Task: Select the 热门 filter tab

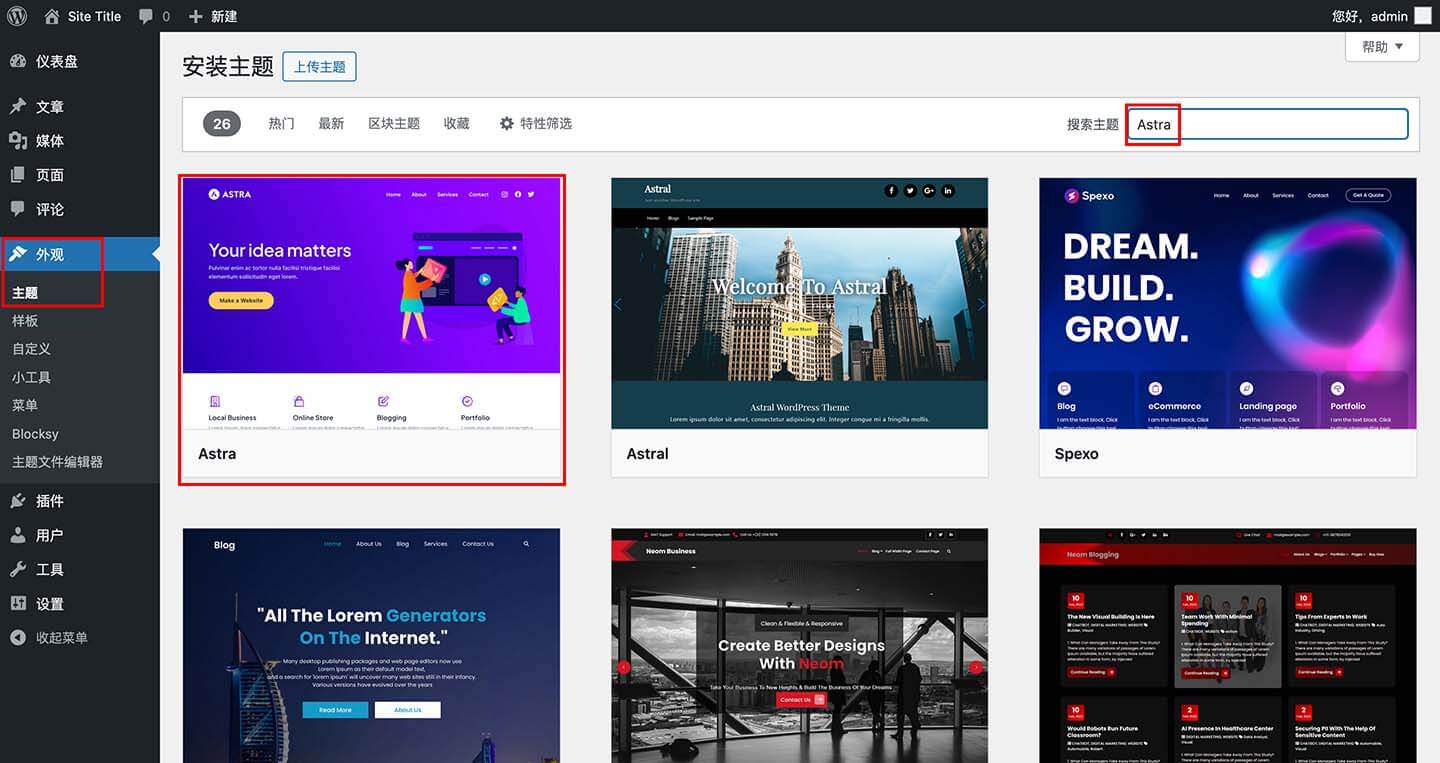Action: tap(281, 123)
